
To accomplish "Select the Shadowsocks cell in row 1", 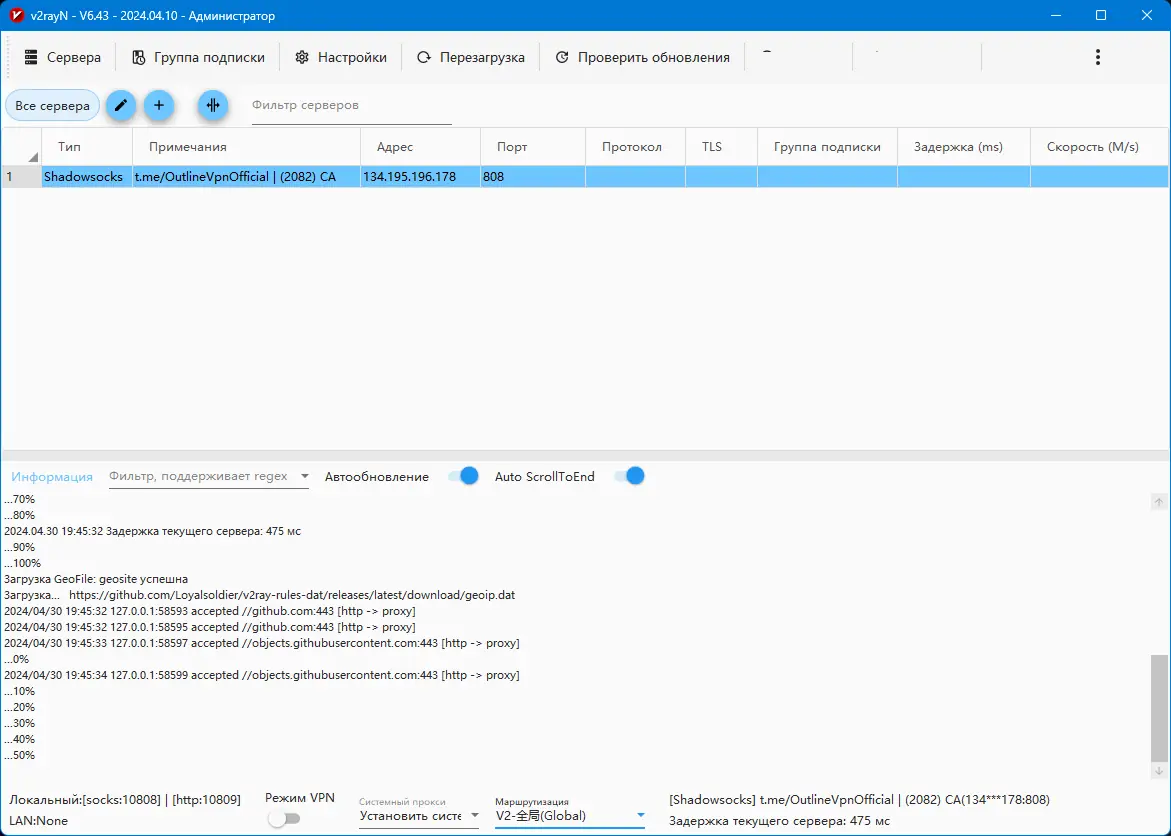I will click(87, 177).
